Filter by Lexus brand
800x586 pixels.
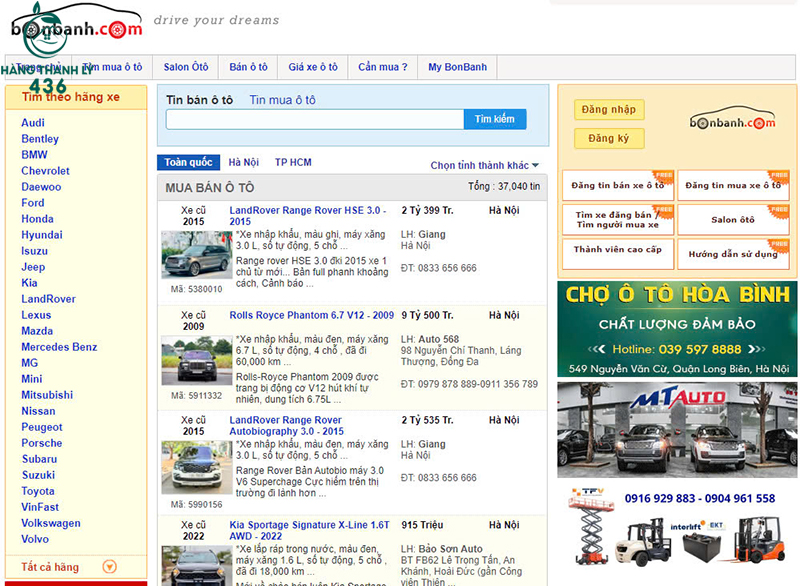pos(36,315)
